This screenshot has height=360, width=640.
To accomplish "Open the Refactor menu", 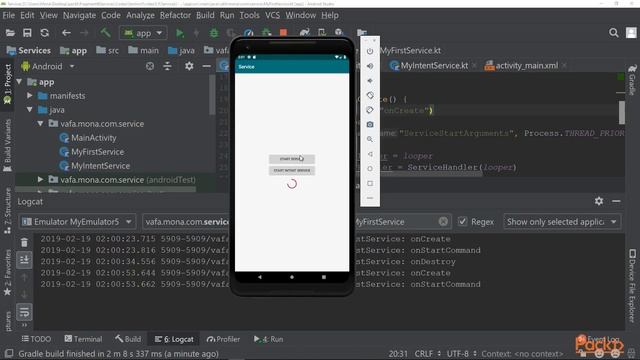I will [175, 15].
